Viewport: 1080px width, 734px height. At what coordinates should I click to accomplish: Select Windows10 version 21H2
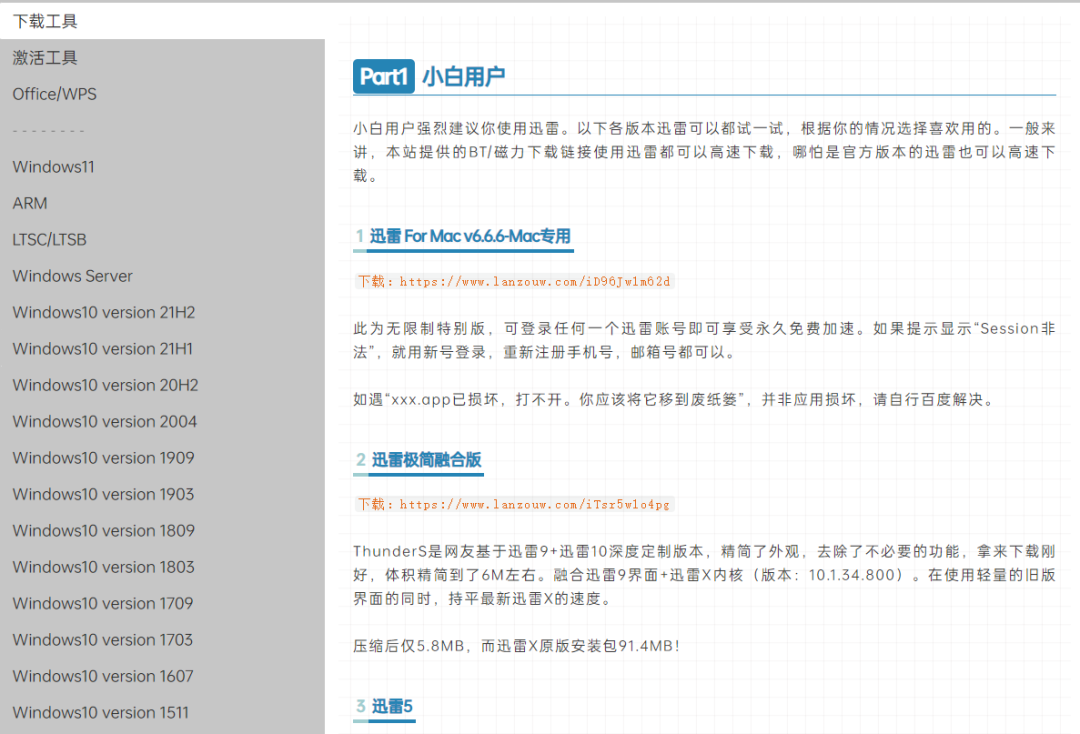click(x=102, y=312)
